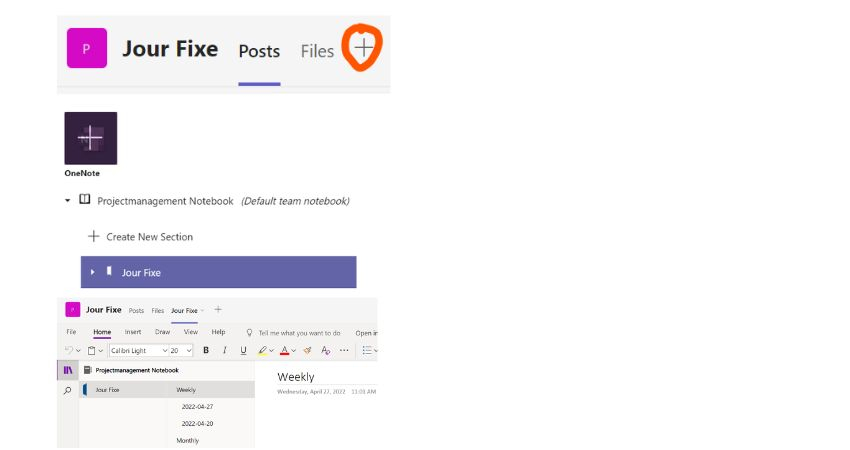Click notebook icon beside bold Projectmanagement Notebook
The height and width of the screenshot is (450, 850).
coord(87,370)
